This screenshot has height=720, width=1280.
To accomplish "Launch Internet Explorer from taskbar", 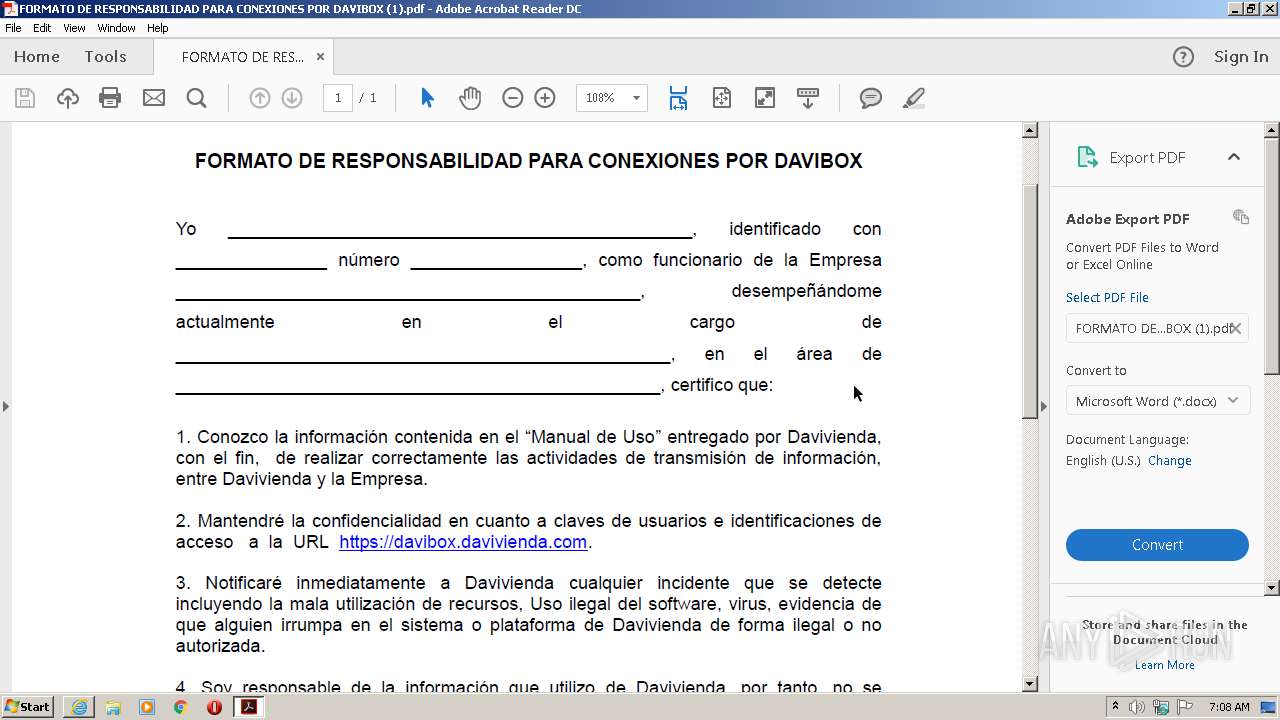I will click(x=79, y=707).
